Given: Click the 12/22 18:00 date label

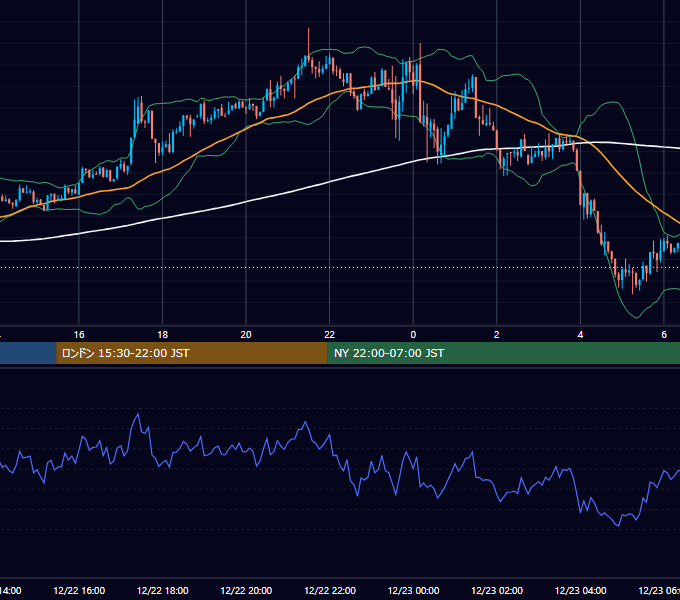Looking at the screenshot, I should pos(163,590).
